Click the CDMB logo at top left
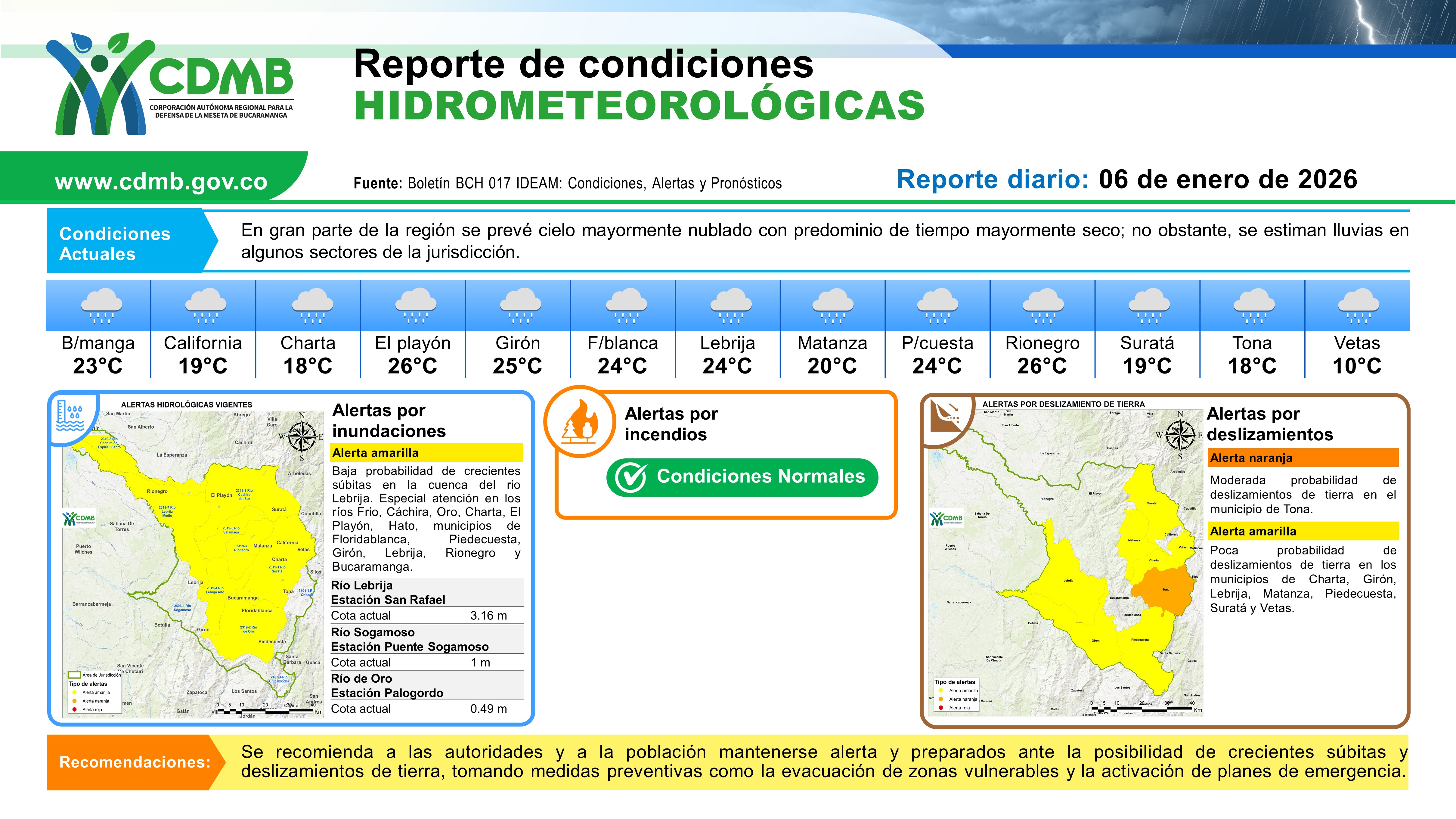 (x=169, y=84)
